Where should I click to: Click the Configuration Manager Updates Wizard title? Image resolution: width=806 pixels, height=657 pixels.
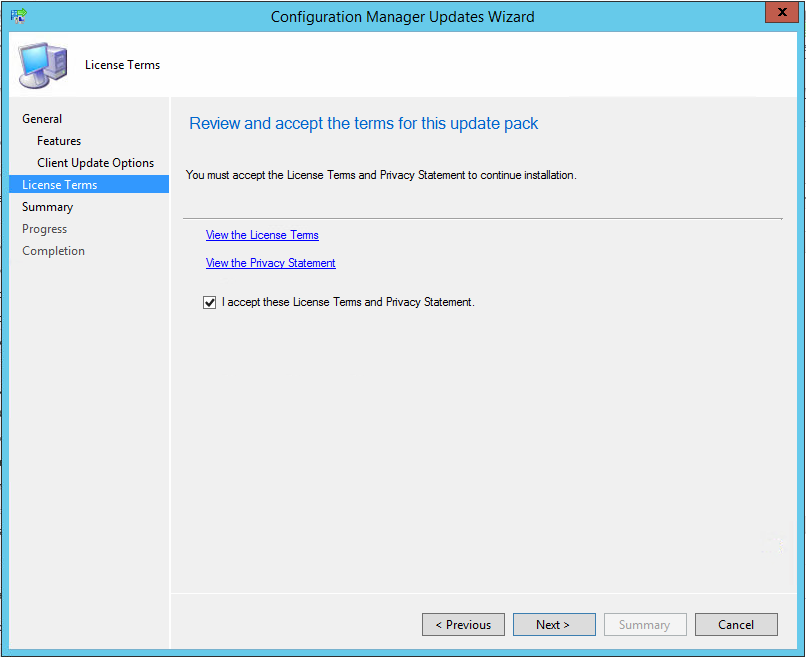[x=402, y=17]
